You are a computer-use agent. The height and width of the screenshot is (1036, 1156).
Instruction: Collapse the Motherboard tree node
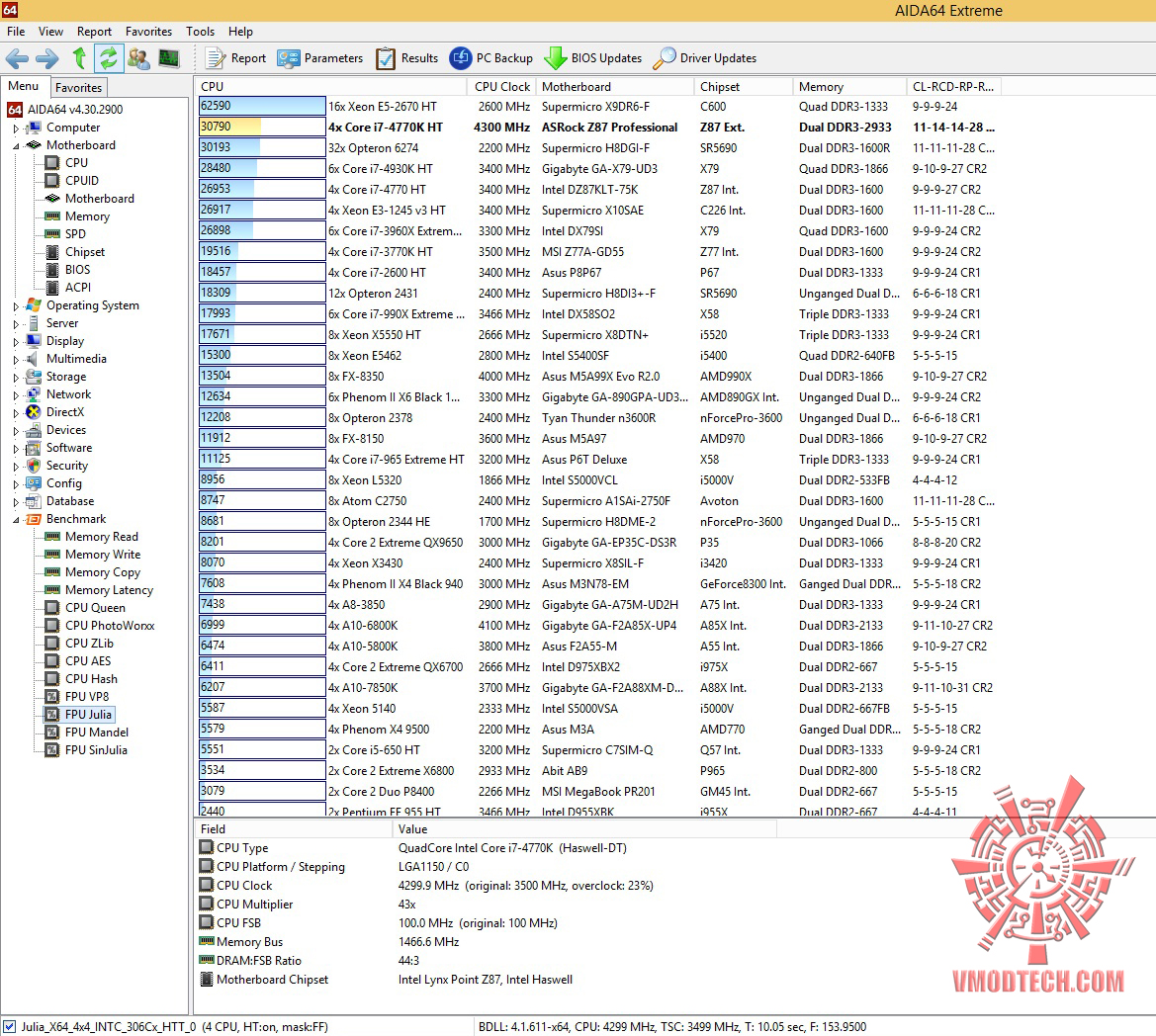pyautogui.click(x=16, y=146)
